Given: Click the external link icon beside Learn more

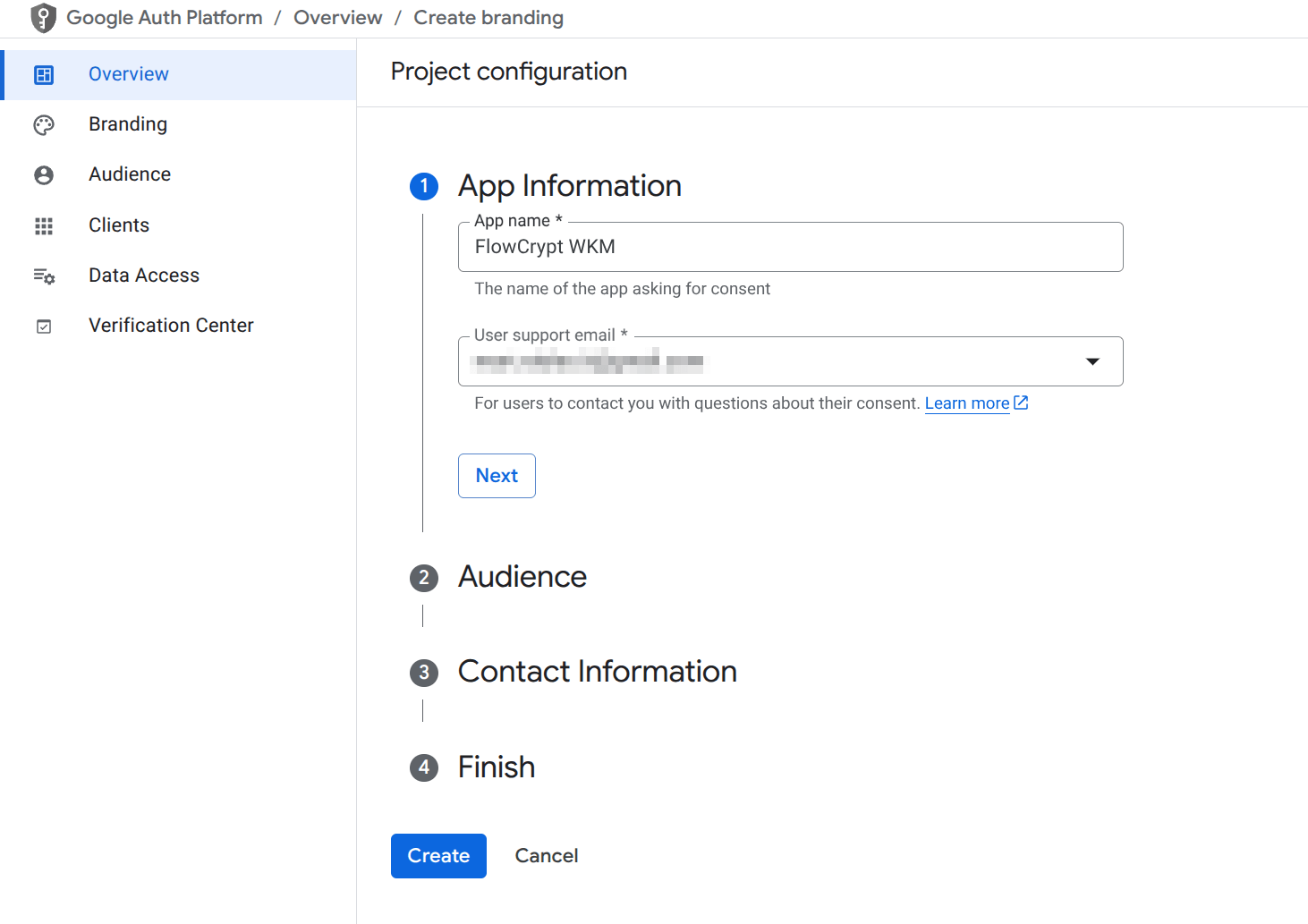Looking at the screenshot, I should pos(1021,403).
